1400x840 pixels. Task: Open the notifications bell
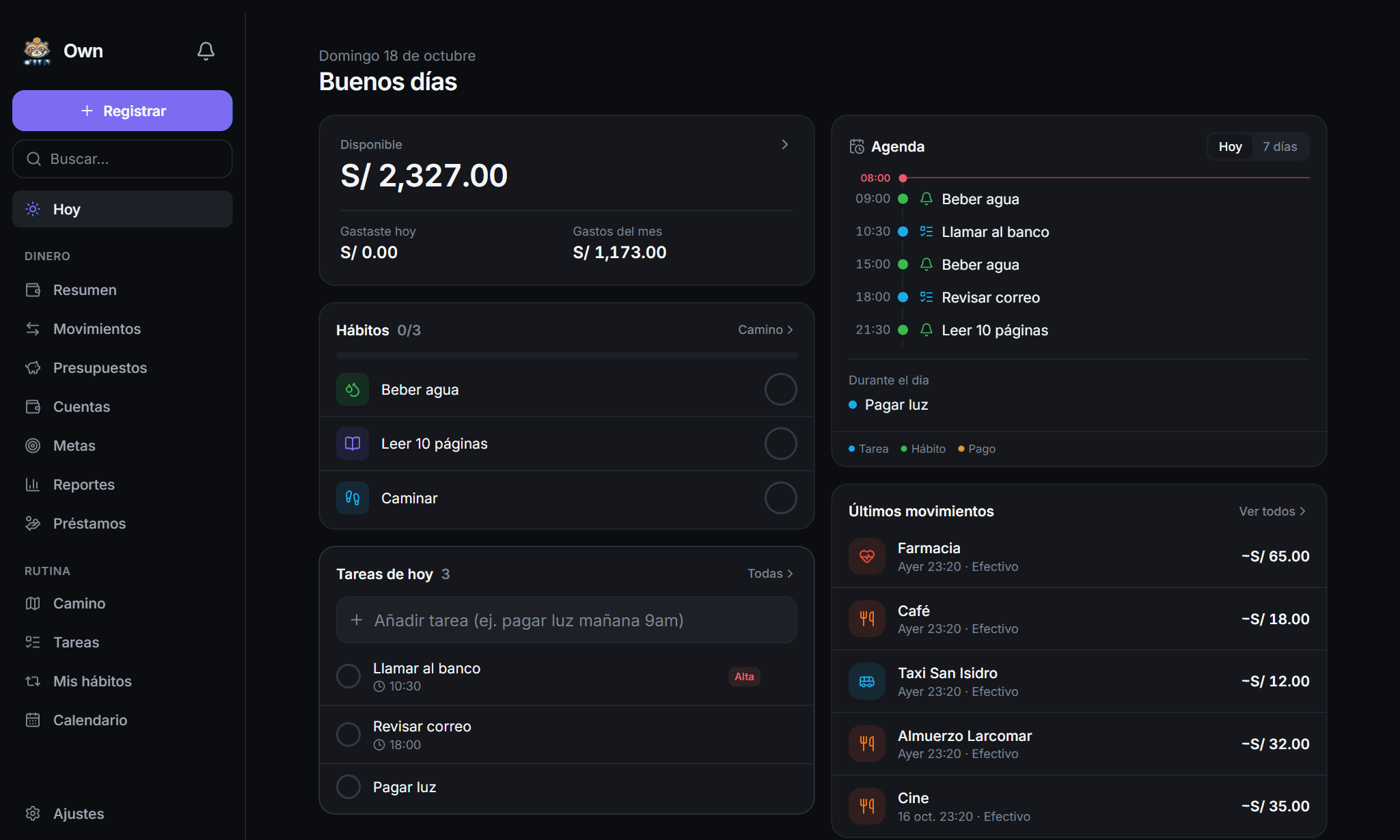coord(206,51)
